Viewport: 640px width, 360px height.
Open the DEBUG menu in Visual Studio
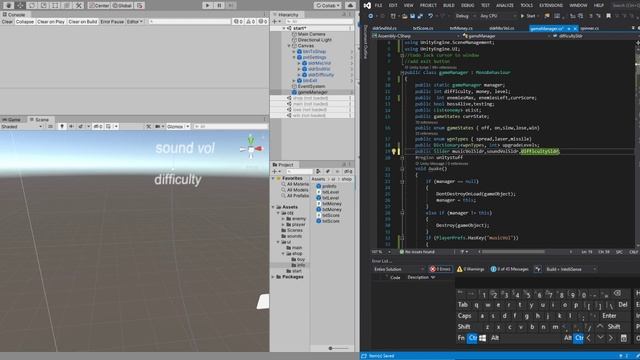click(467, 5)
